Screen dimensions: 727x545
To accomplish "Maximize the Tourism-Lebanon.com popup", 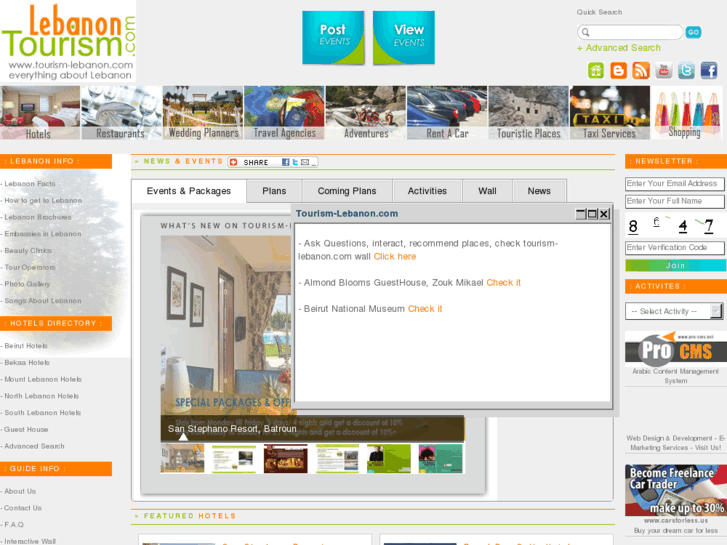I will point(592,214).
